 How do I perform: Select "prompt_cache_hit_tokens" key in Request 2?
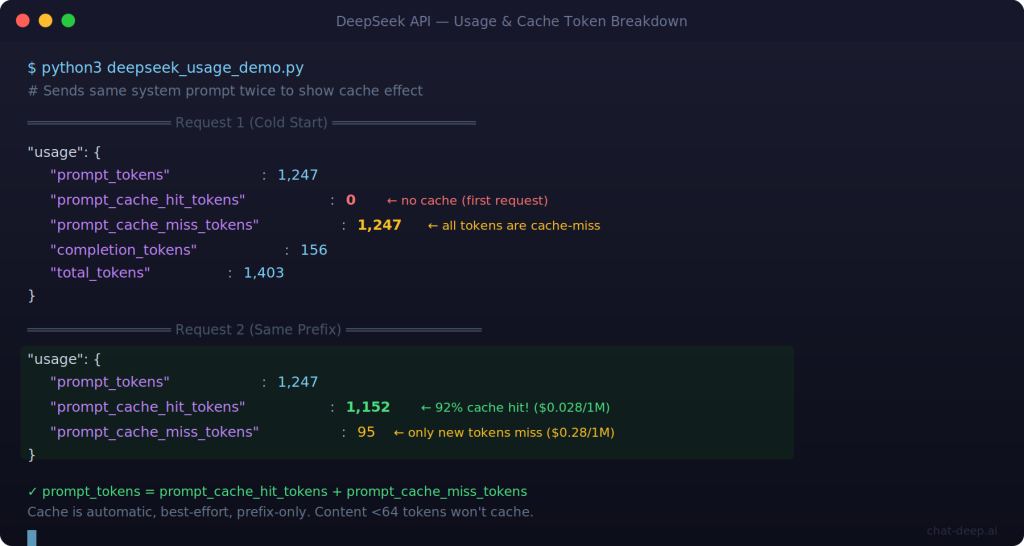click(x=148, y=407)
